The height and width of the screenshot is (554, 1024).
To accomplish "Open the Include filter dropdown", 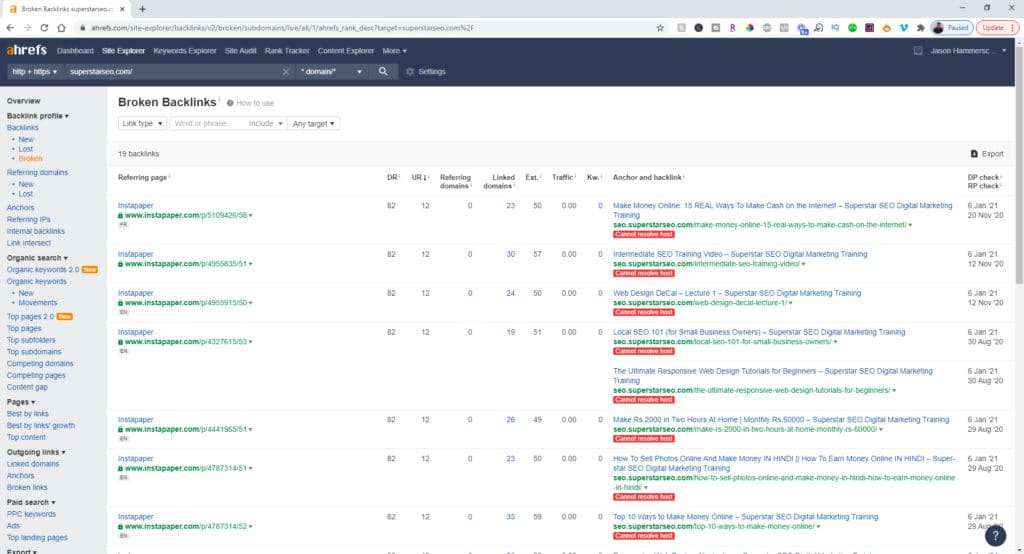I will tap(265, 123).
